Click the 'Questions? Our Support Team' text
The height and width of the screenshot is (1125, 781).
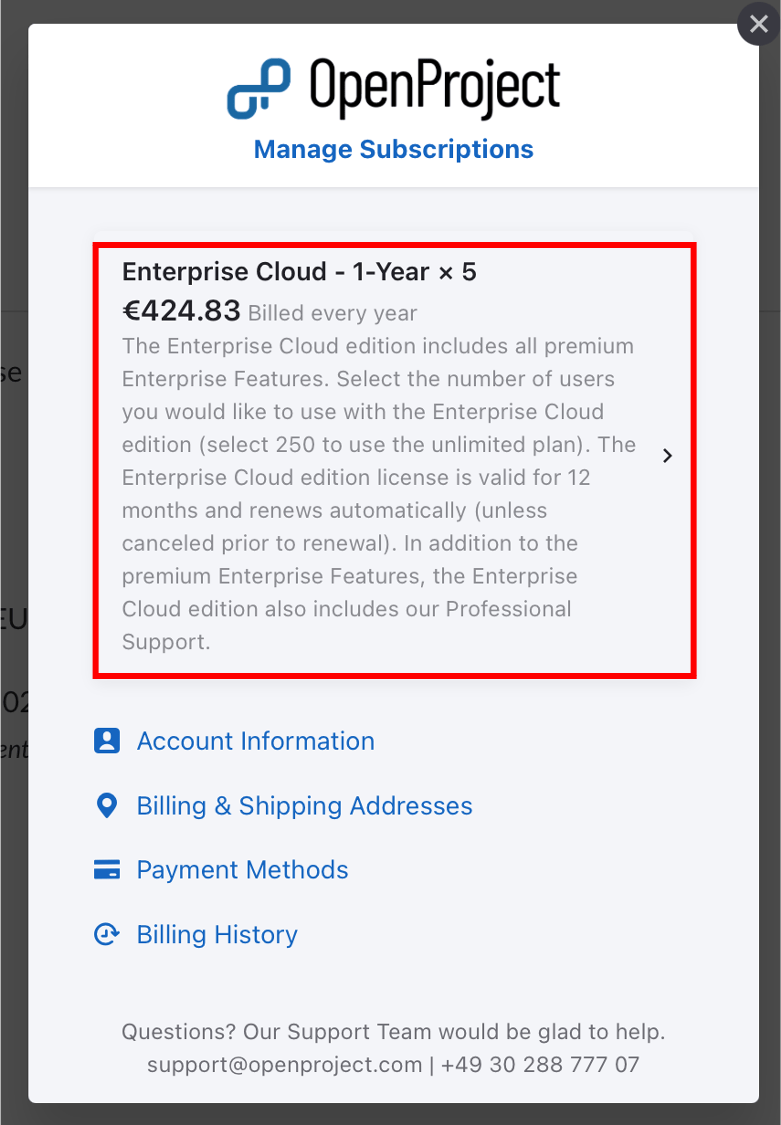(x=393, y=1032)
